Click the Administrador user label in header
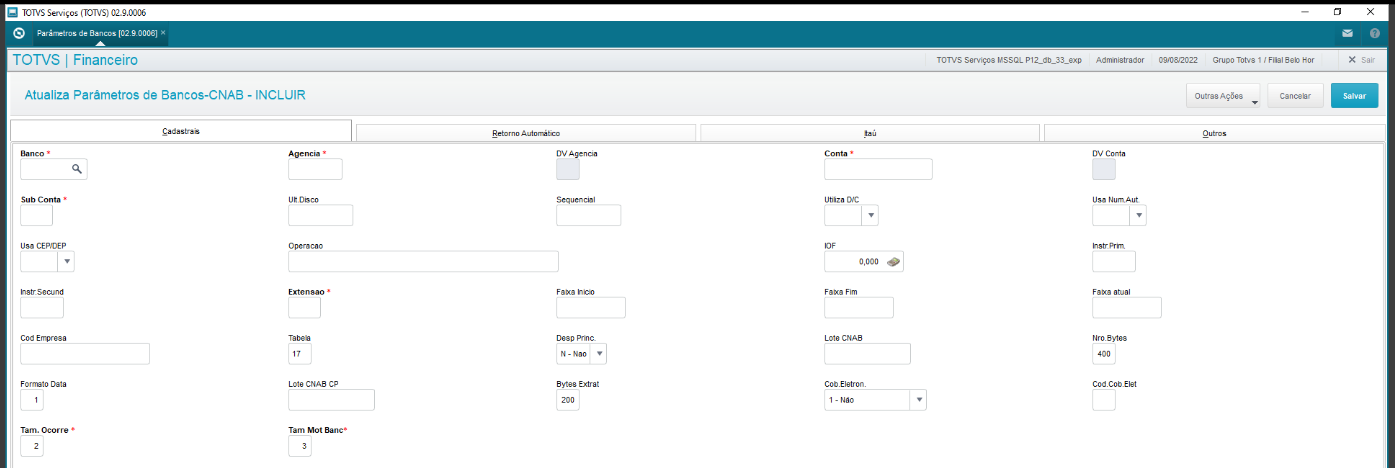 pyautogui.click(x=1120, y=60)
